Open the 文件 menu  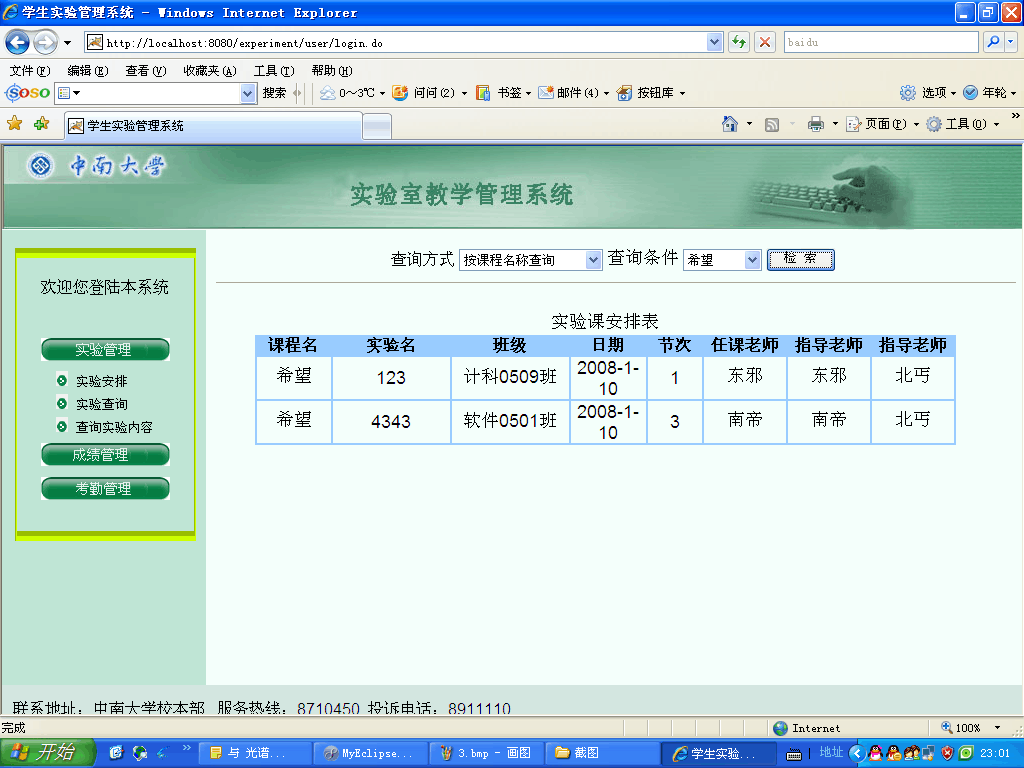tap(29, 71)
